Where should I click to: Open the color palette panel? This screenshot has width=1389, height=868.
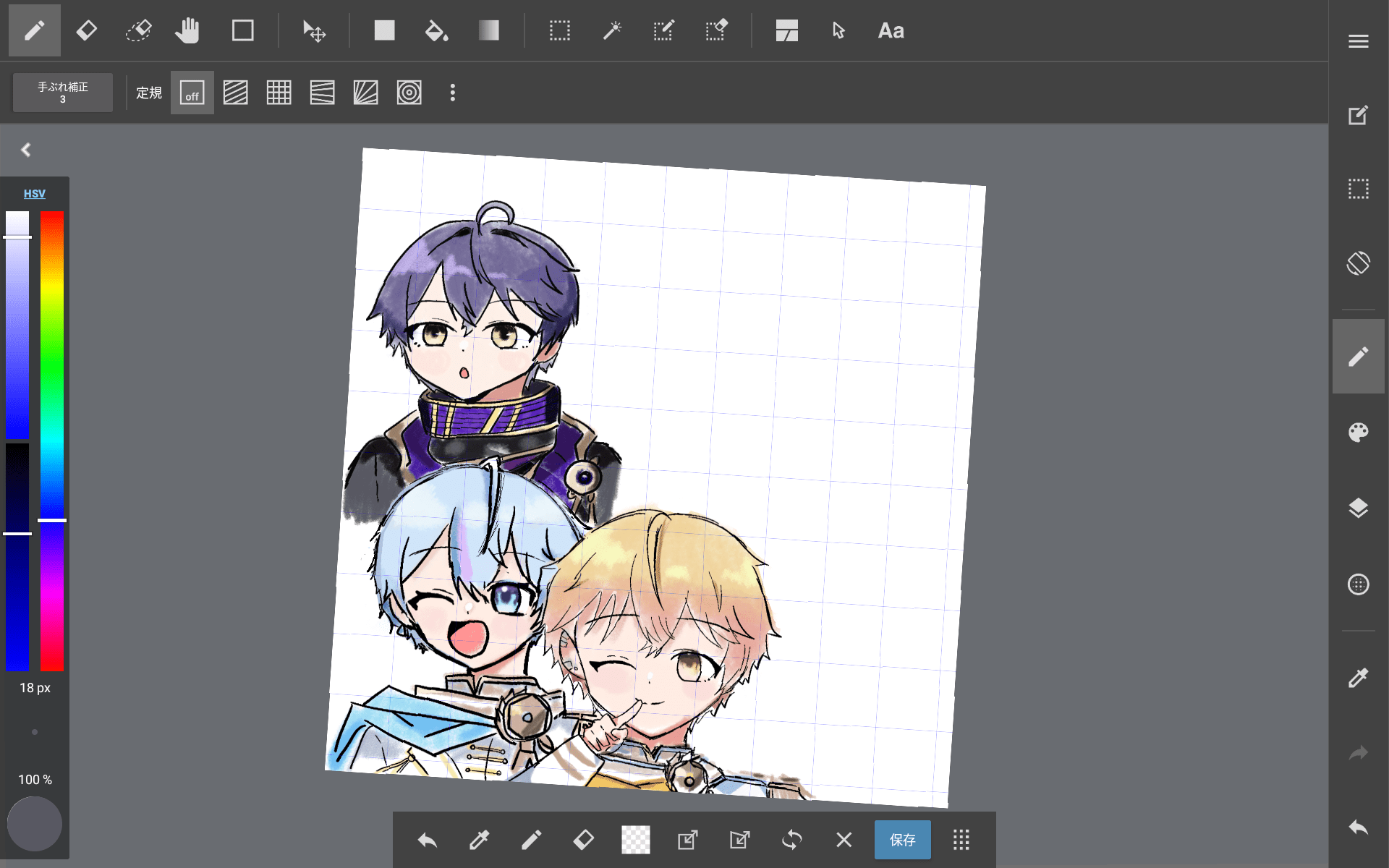(1358, 432)
